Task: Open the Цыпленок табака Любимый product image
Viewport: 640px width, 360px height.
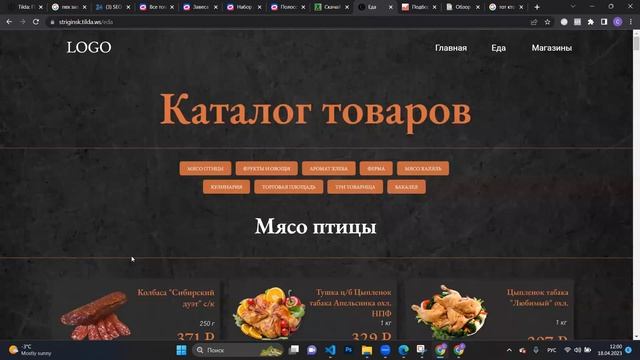Action: pyautogui.click(x=449, y=312)
